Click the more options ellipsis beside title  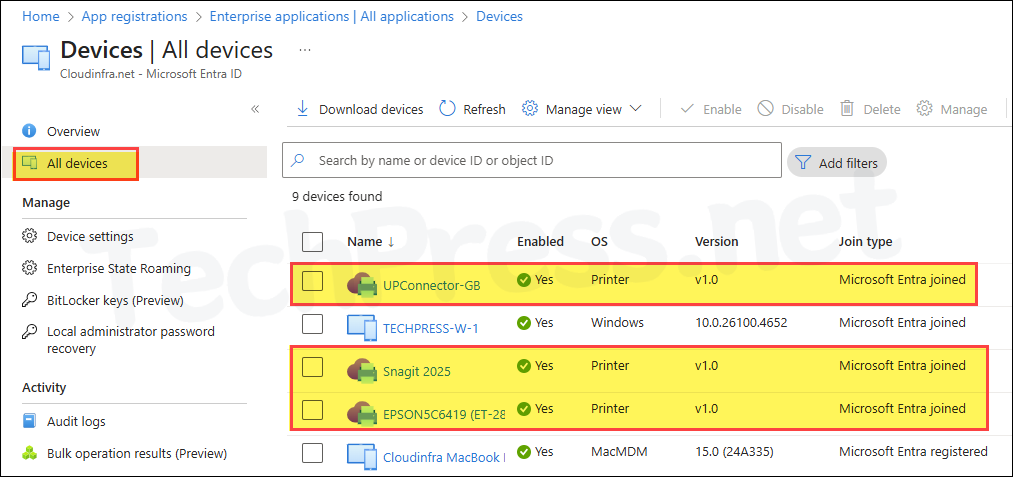[x=305, y=50]
